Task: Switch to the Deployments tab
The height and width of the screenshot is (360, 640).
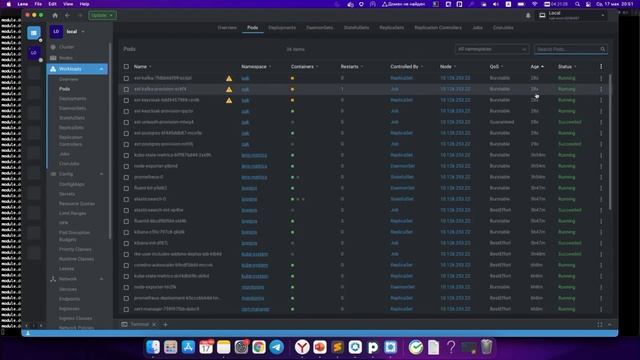Action: tap(282, 28)
